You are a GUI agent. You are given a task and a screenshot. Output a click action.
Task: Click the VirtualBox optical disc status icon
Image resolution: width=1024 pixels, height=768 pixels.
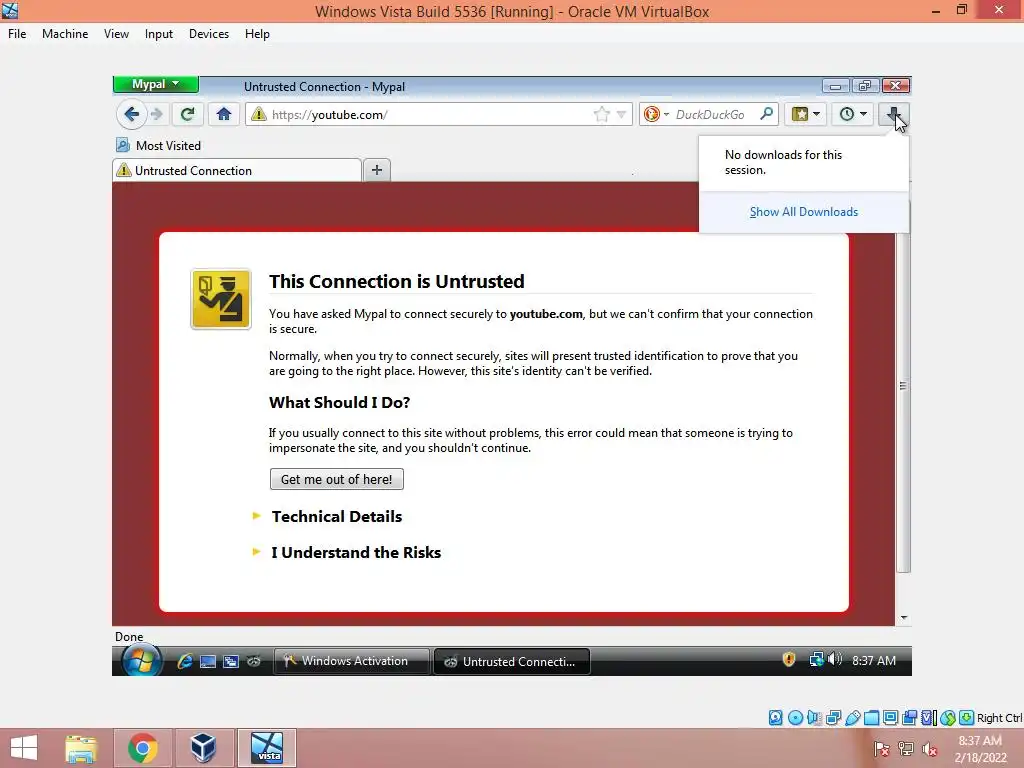click(x=795, y=718)
